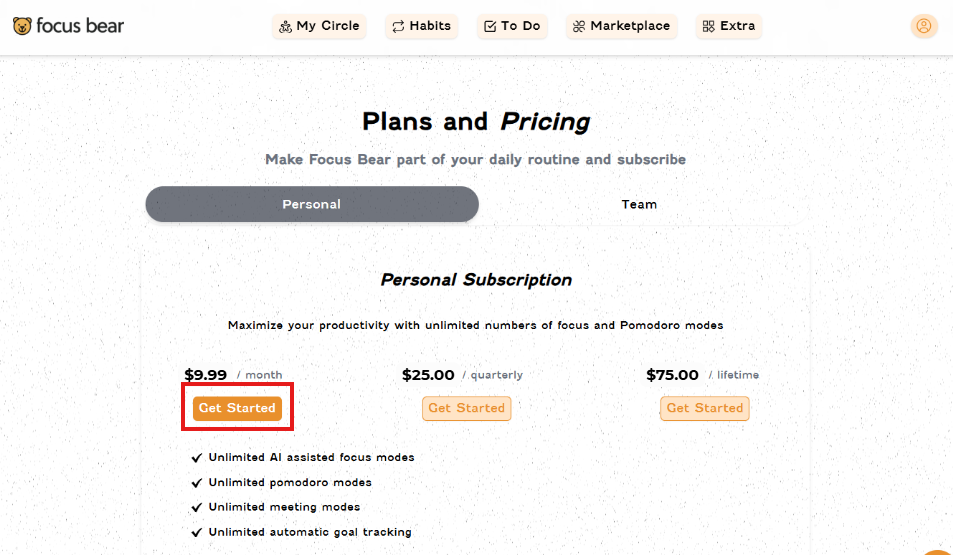Viewport: 953px width, 555px height.
Task: Open the user profile avatar
Action: 923,26
